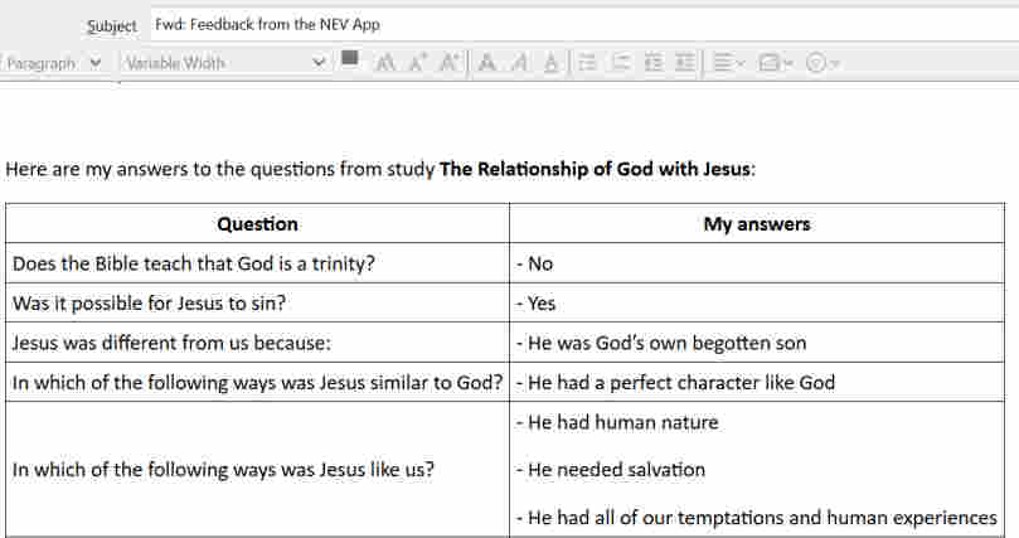
Task: Toggle bold text formatting
Action: (487, 63)
